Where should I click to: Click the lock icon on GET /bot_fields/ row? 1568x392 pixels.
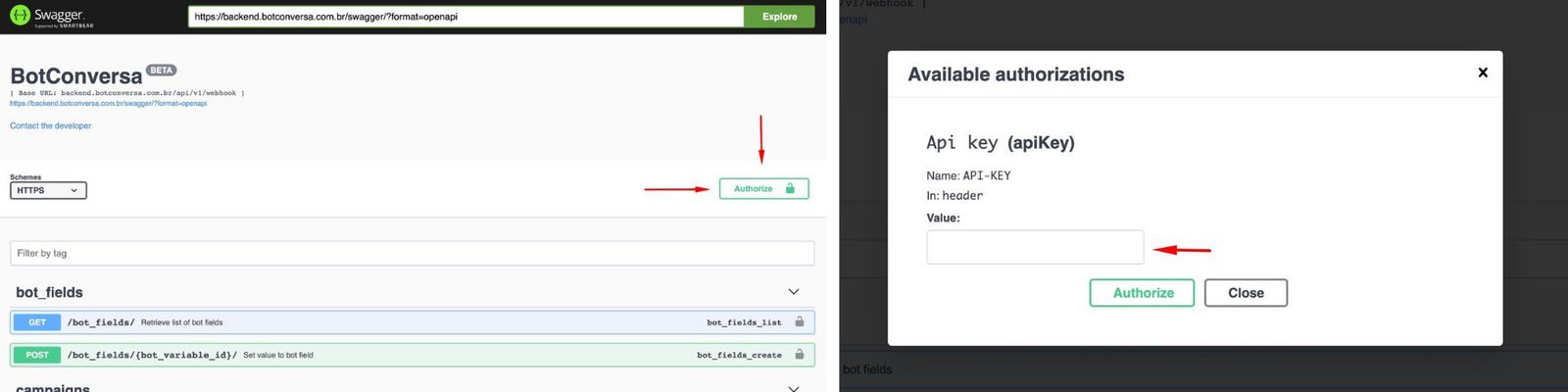coord(800,321)
